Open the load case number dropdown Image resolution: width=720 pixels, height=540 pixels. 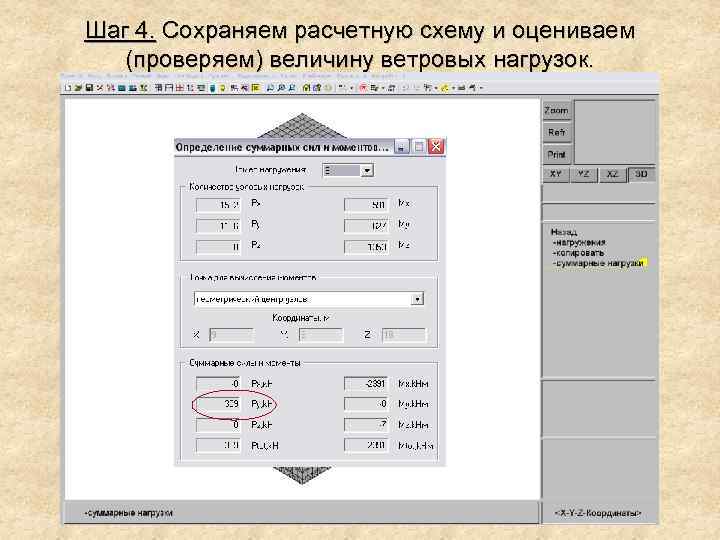(x=367, y=170)
